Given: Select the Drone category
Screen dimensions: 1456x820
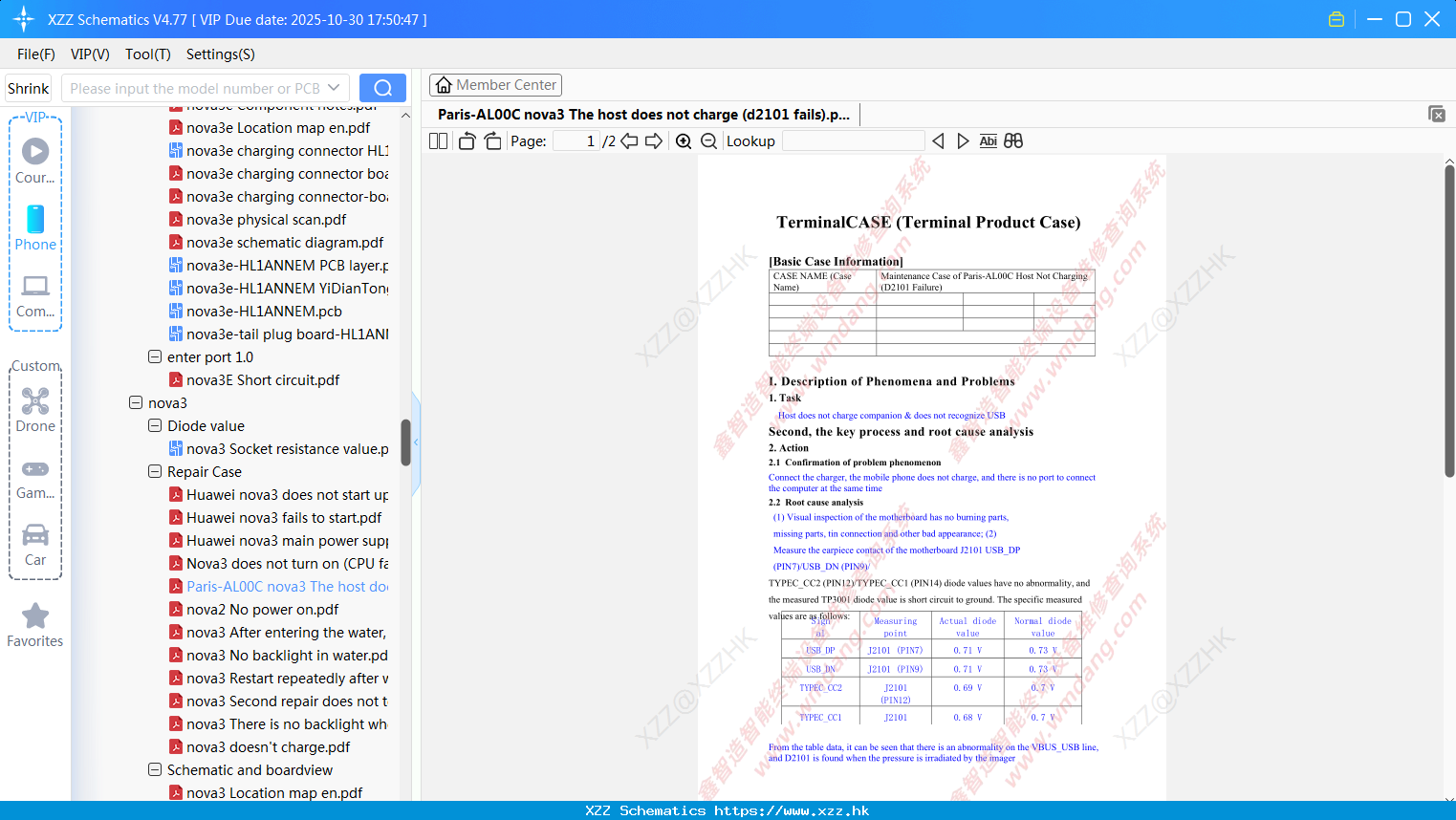Looking at the screenshot, I should click(35, 410).
